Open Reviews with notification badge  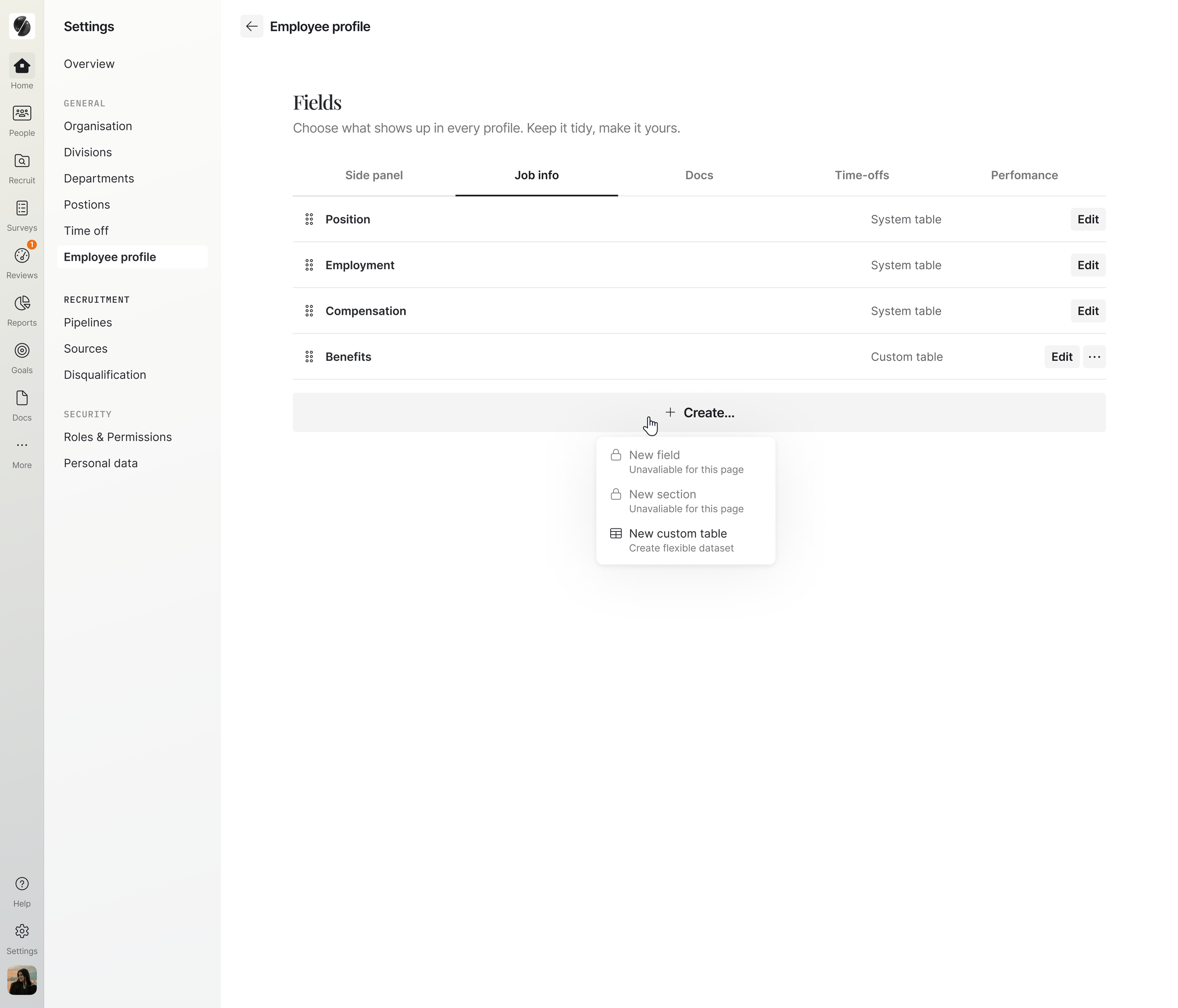22,256
